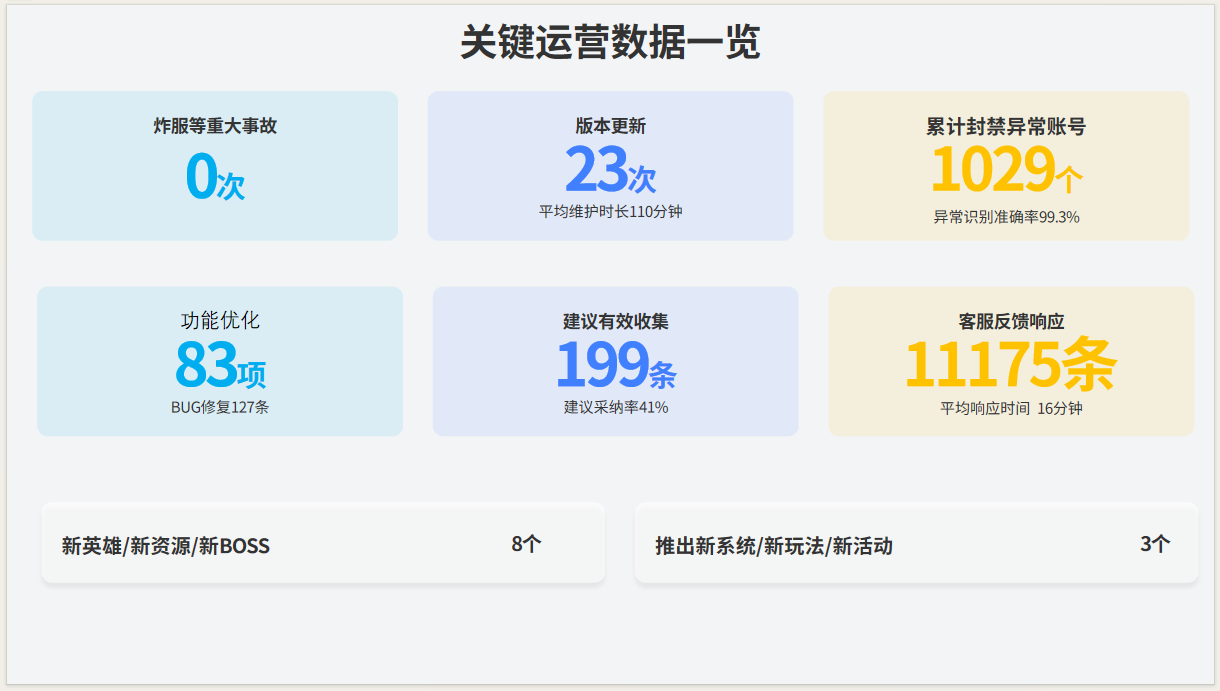Click the 关键运营数据一览 page title
Viewport: 1220px width, 691px height.
610,43
